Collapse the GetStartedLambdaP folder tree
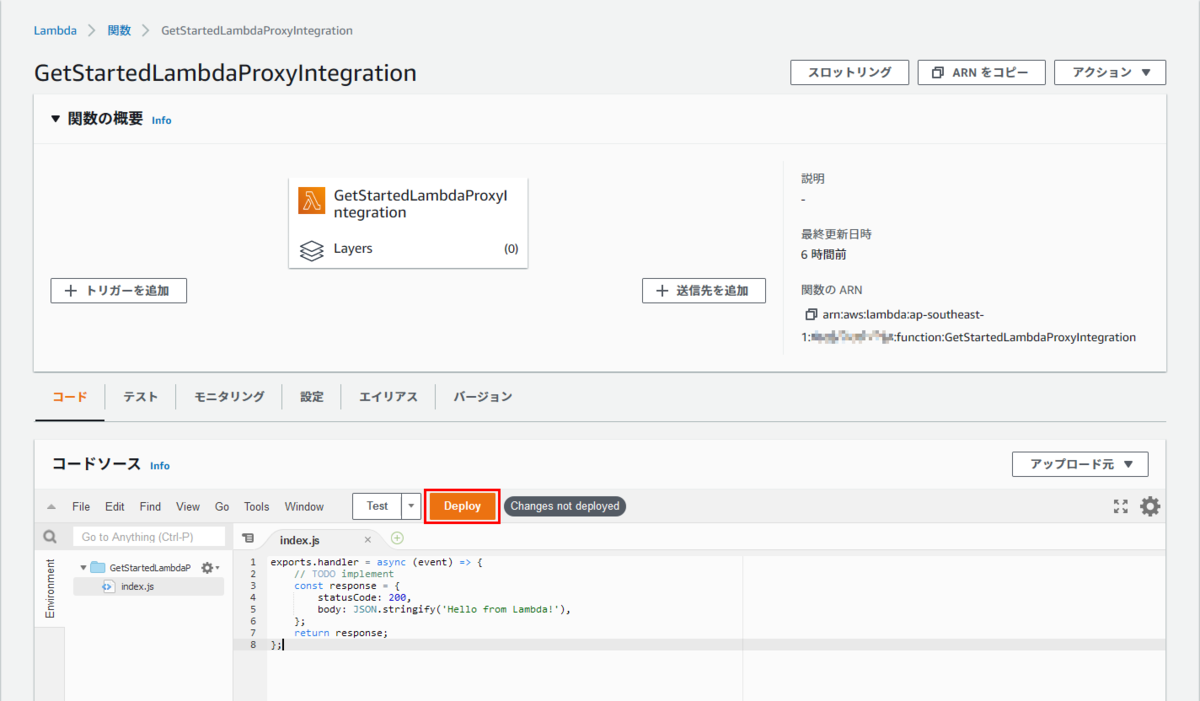The image size is (1200, 701). click(83, 567)
